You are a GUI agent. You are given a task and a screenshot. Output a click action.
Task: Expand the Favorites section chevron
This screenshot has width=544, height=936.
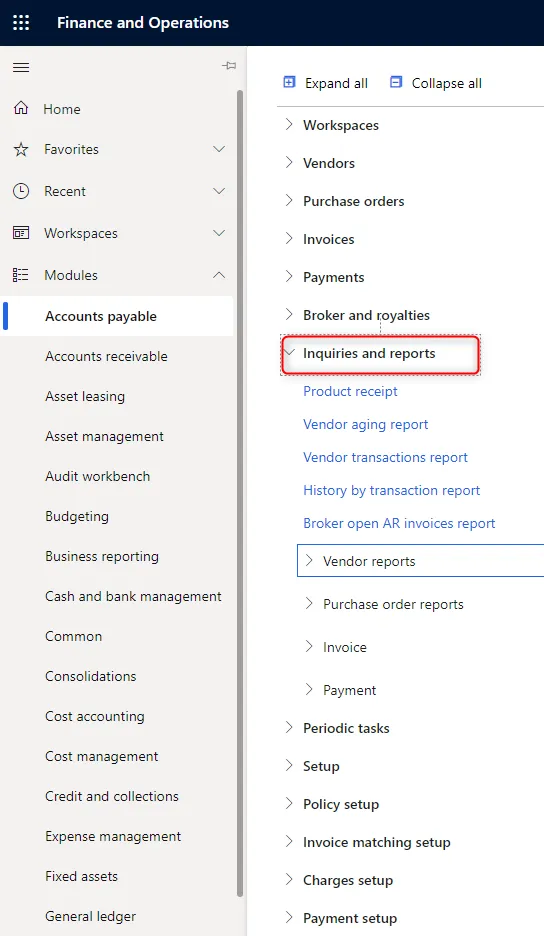pos(219,149)
